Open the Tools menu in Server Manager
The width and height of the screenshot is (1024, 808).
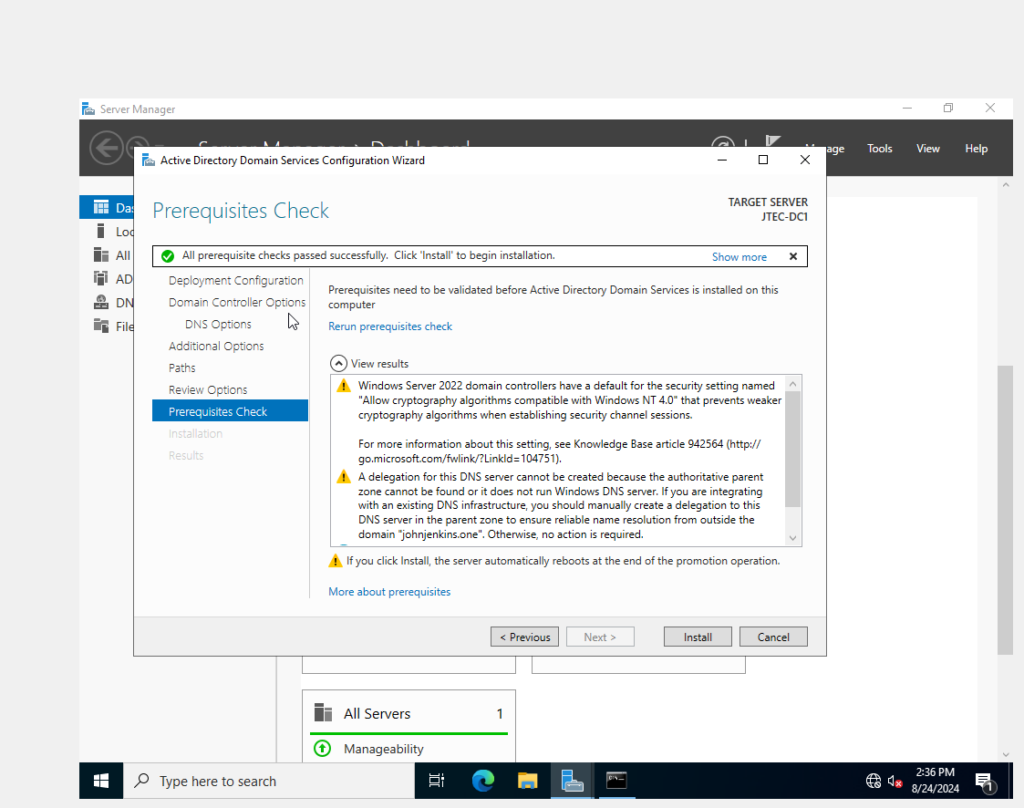point(880,148)
